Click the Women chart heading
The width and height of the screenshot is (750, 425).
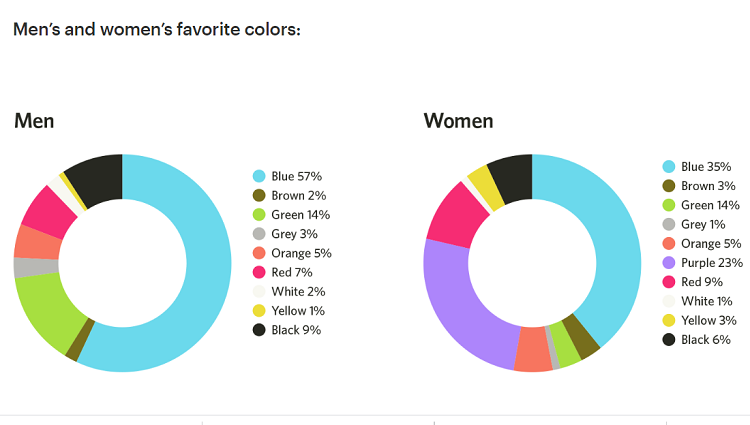(458, 120)
